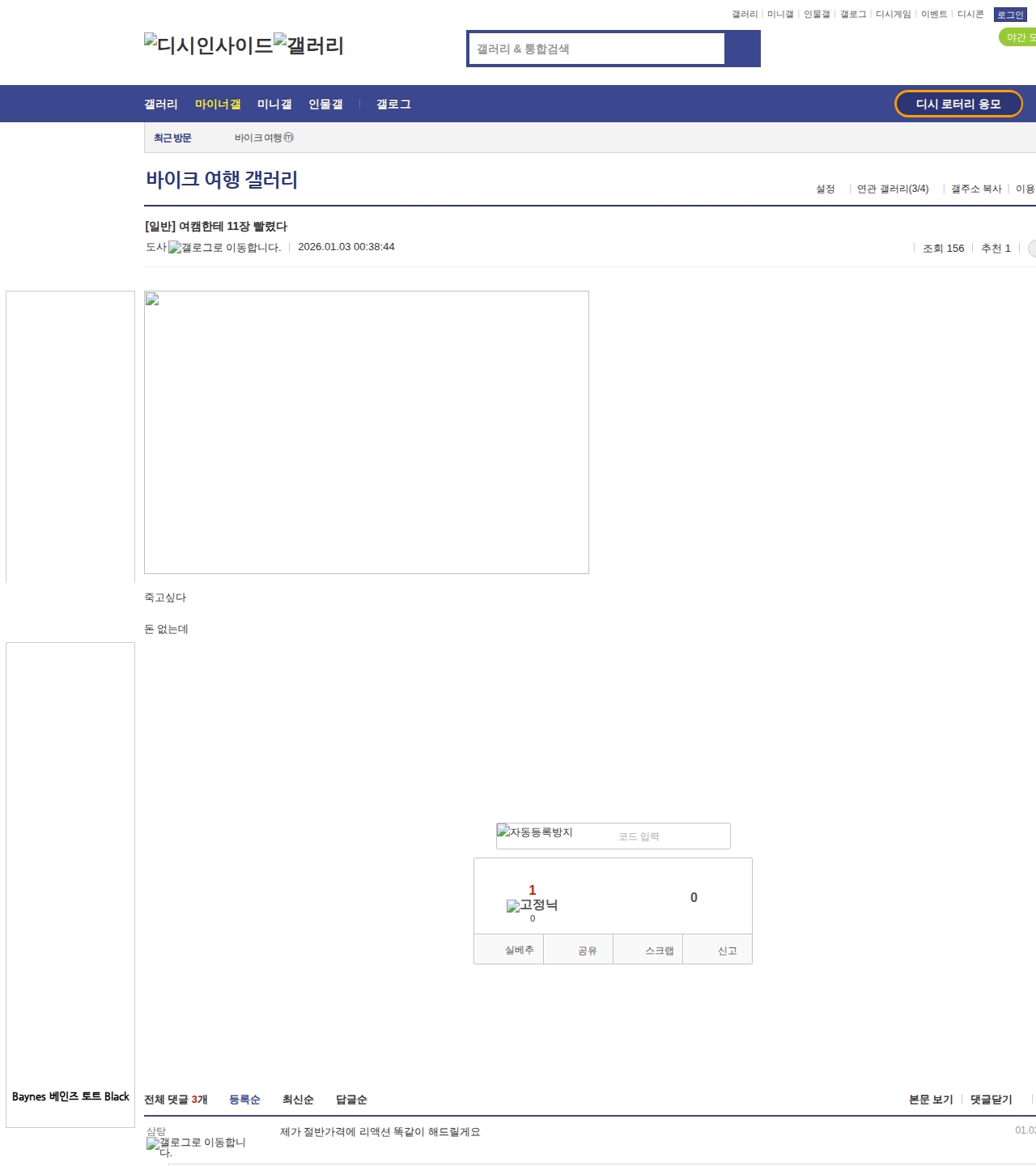This screenshot has height=1166, width=1036.
Task: Click top menu 디시게임 link
Action: coord(893,15)
